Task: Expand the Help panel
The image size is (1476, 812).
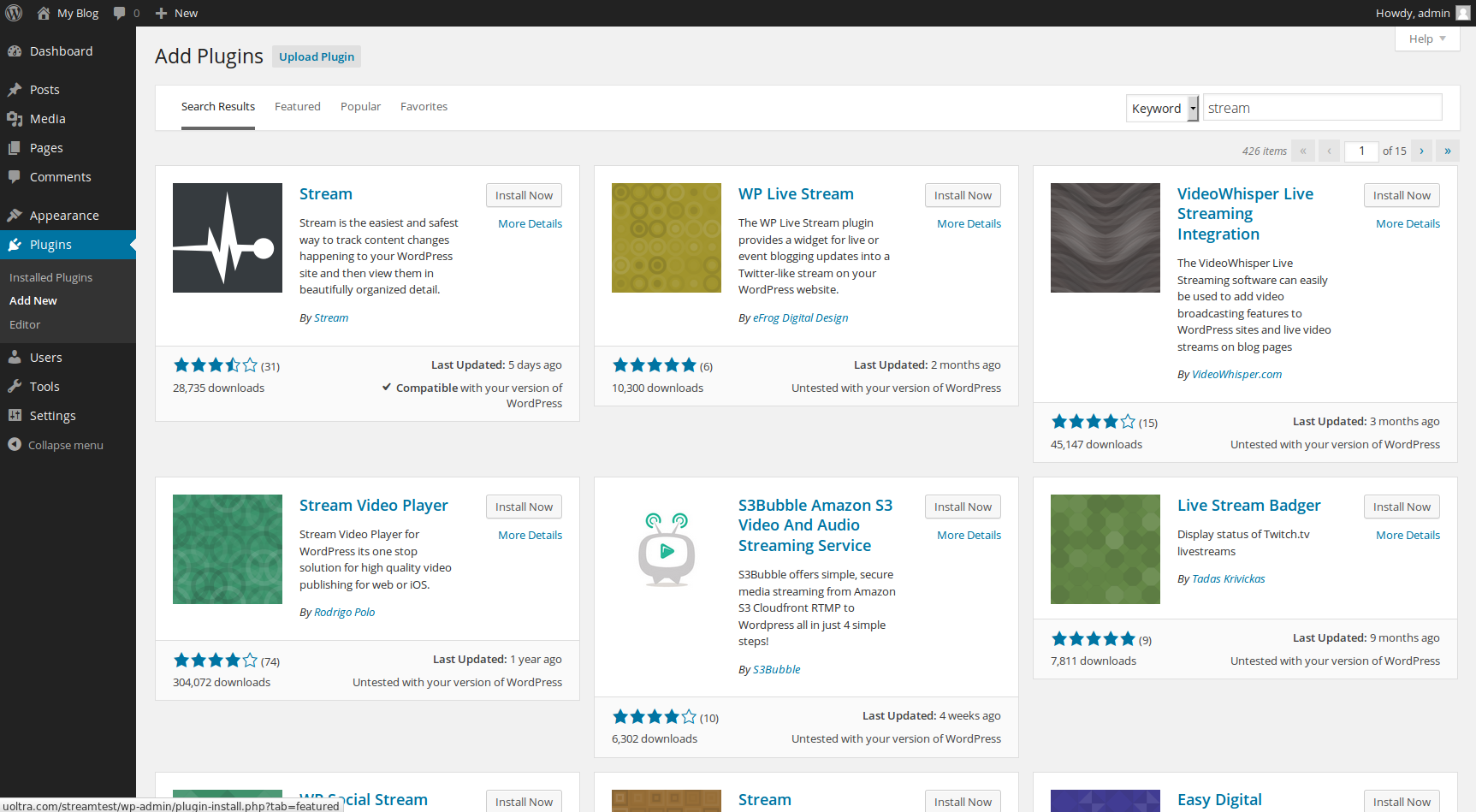Action: (x=1427, y=39)
